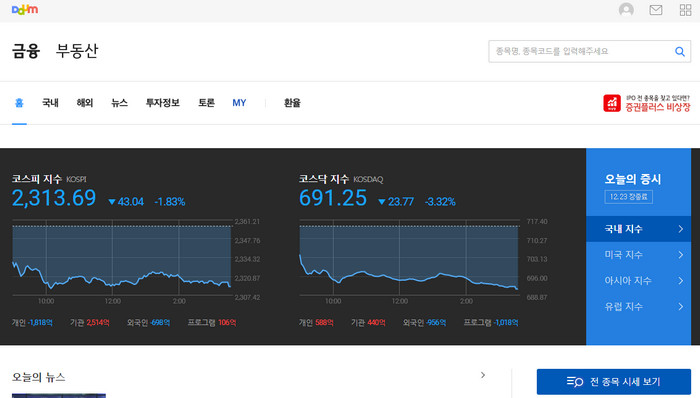Select 미국 지수 in 오늘의 증시
Screen dimensions: 700x398
(638, 255)
